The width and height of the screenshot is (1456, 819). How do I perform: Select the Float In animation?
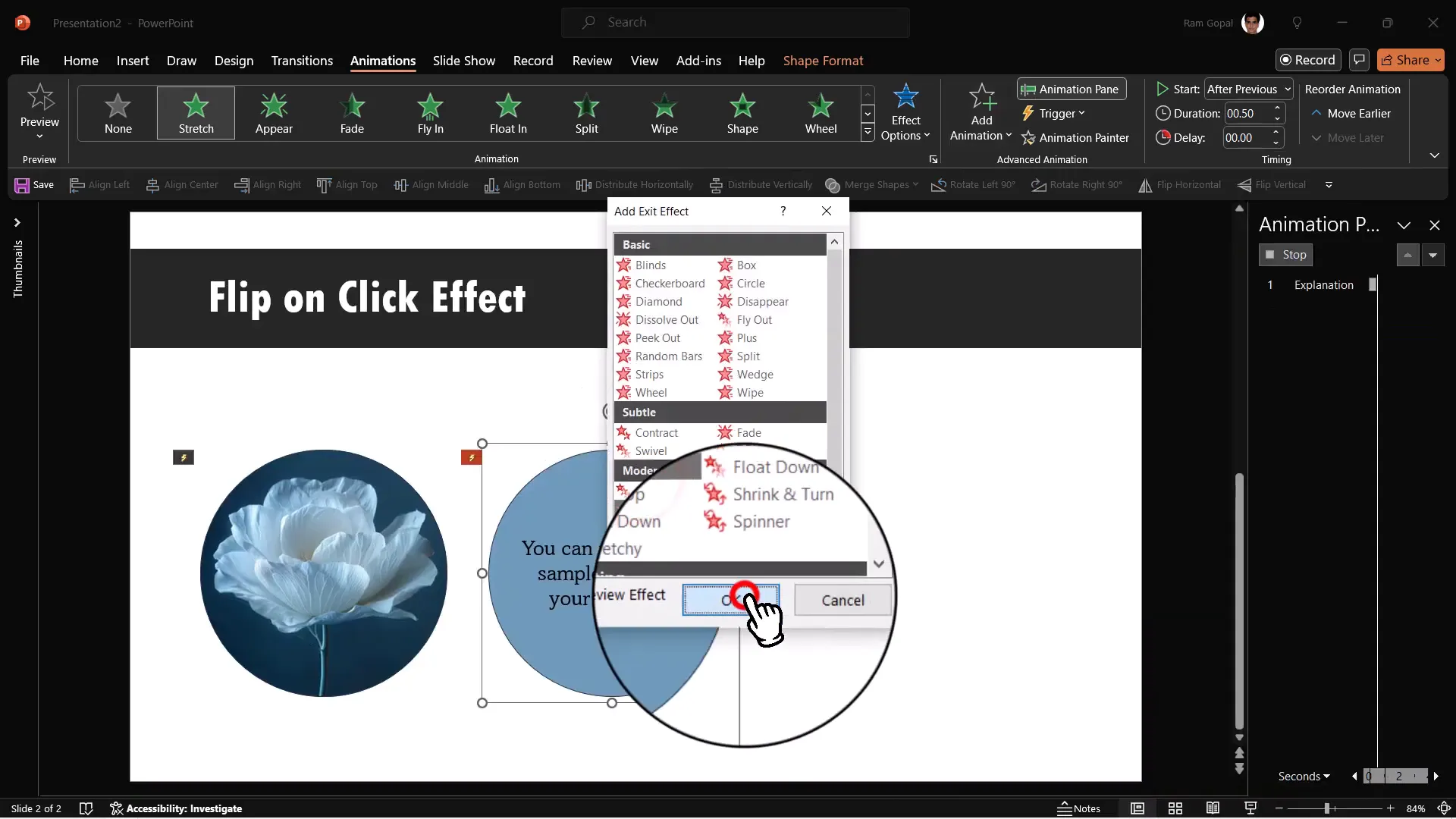pos(508,113)
